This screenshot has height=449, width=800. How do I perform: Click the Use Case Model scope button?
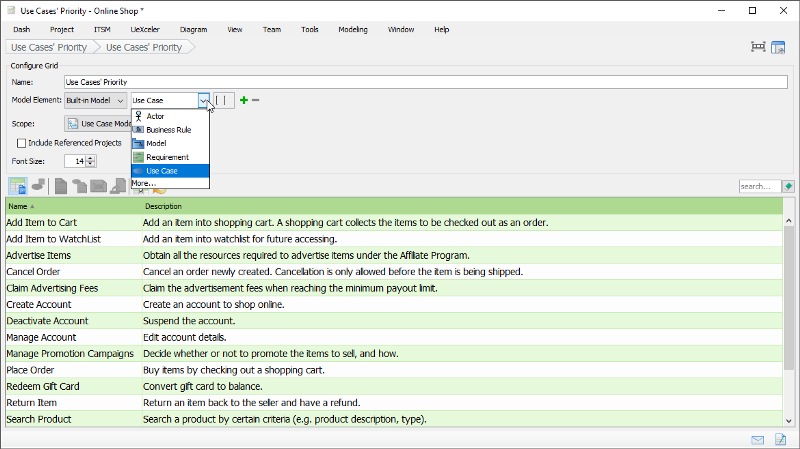98,124
